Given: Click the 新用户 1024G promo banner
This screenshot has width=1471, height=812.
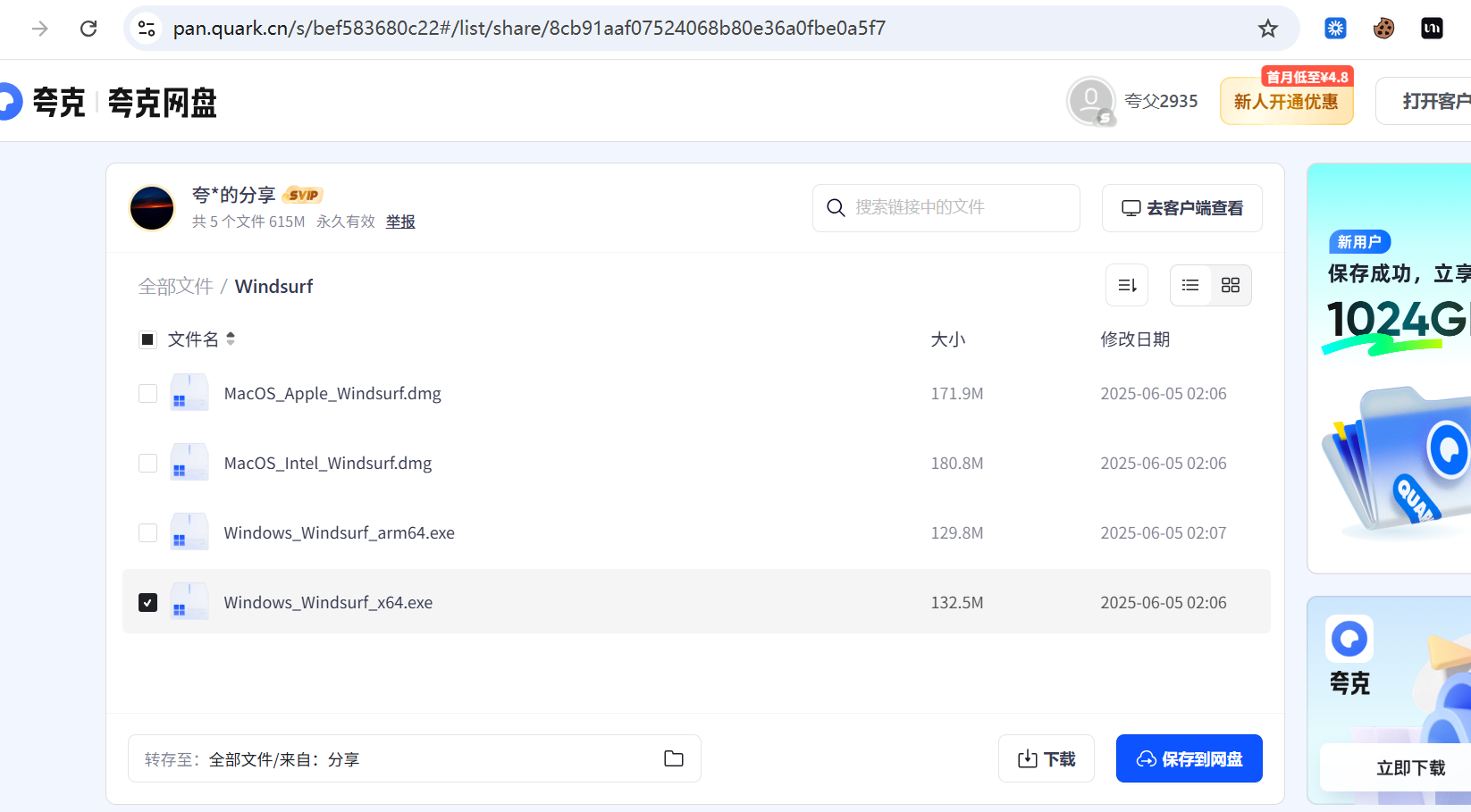Looking at the screenshot, I should pos(1390,368).
